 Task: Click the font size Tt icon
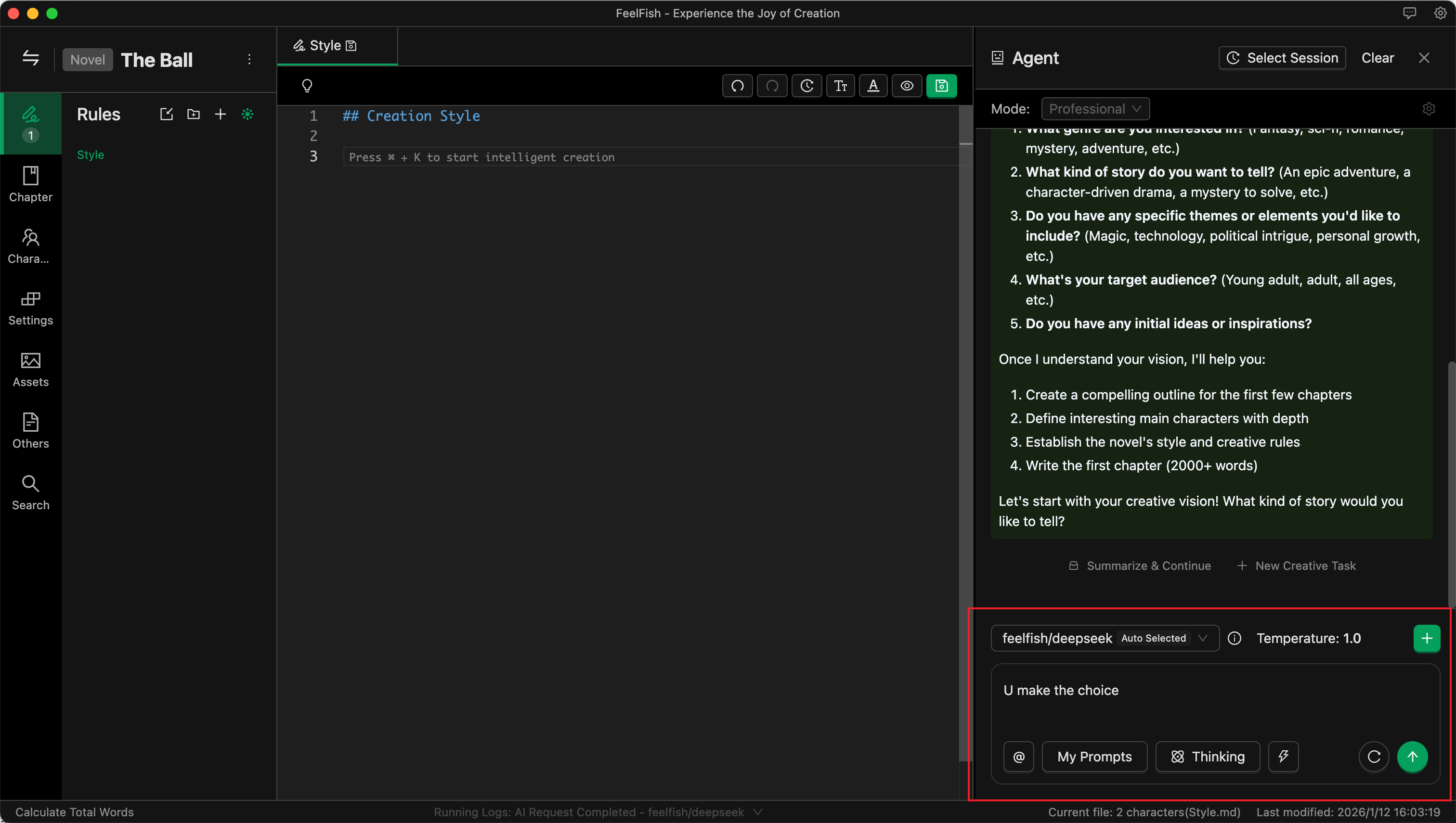point(840,86)
